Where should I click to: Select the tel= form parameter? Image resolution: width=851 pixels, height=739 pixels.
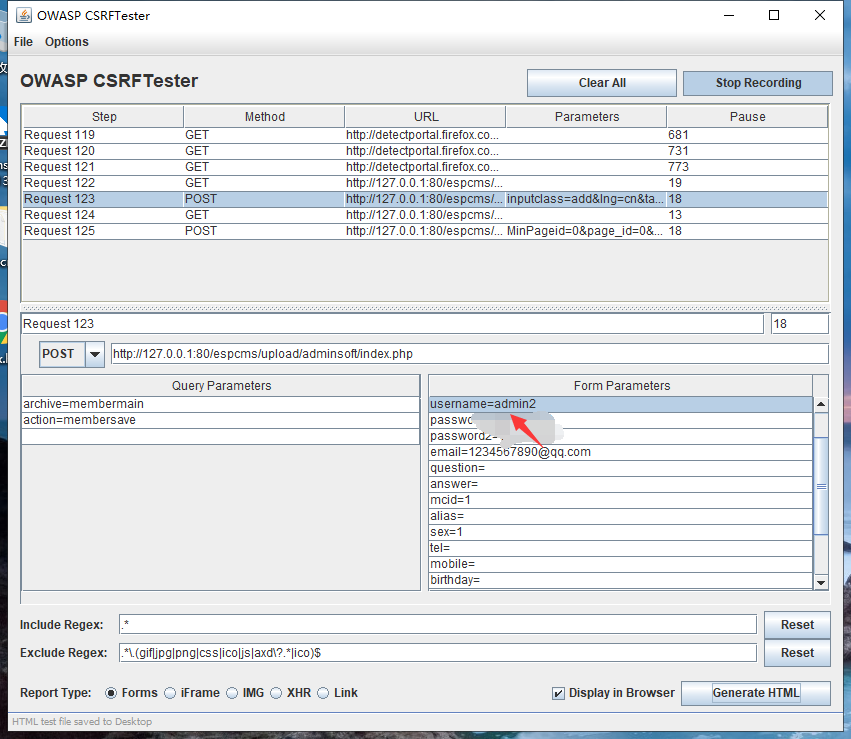point(620,548)
